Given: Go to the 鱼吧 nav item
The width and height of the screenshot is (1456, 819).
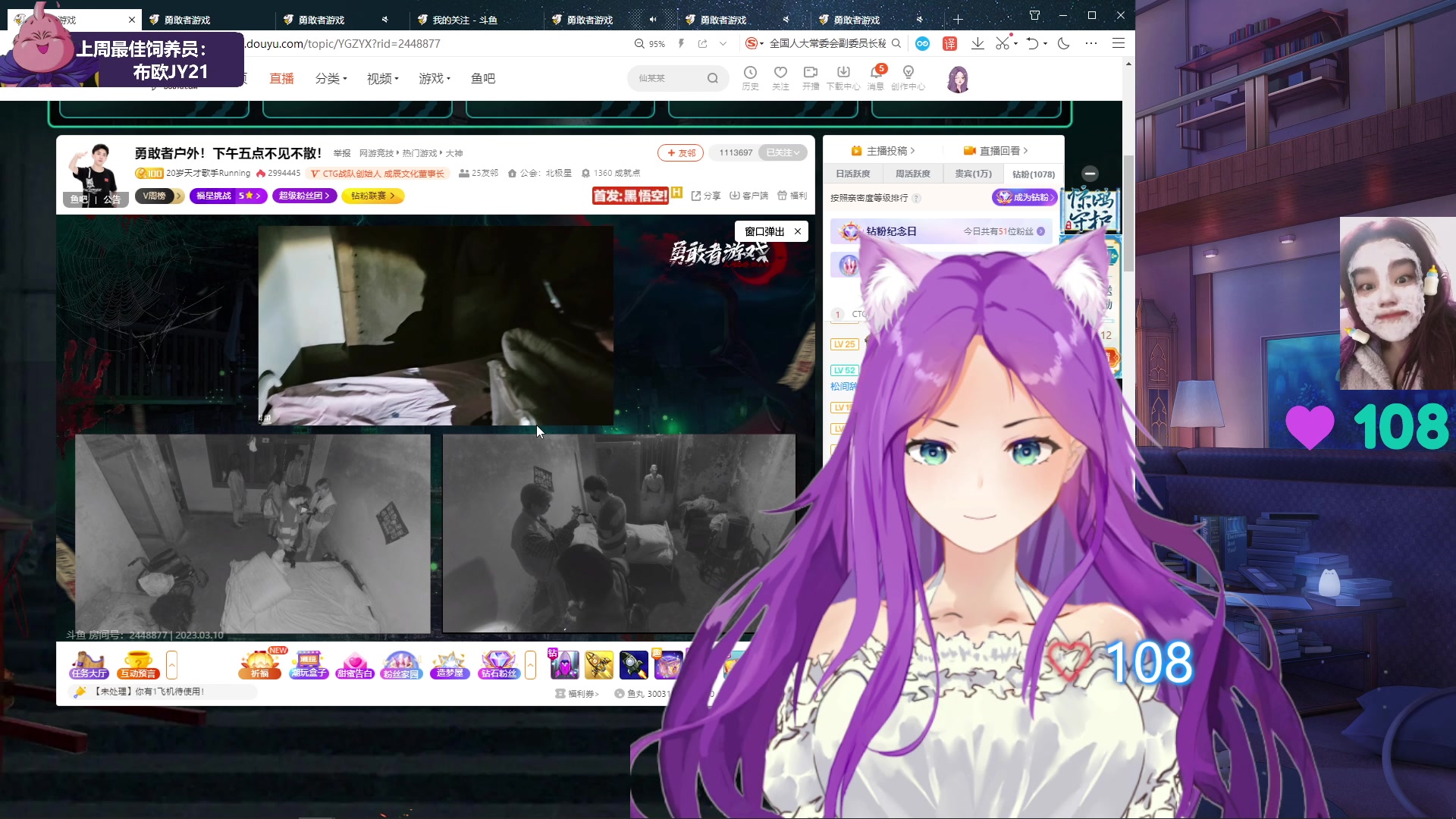Looking at the screenshot, I should point(483,78).
